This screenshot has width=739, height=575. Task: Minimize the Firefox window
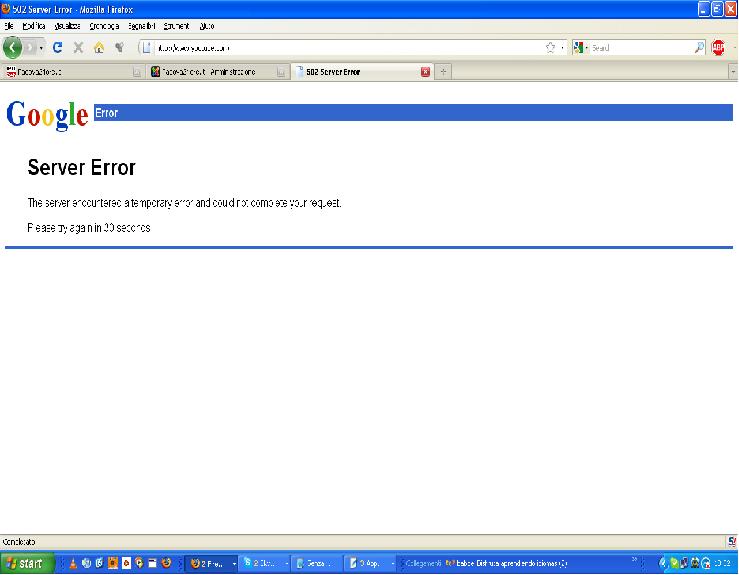coord(703,9)
